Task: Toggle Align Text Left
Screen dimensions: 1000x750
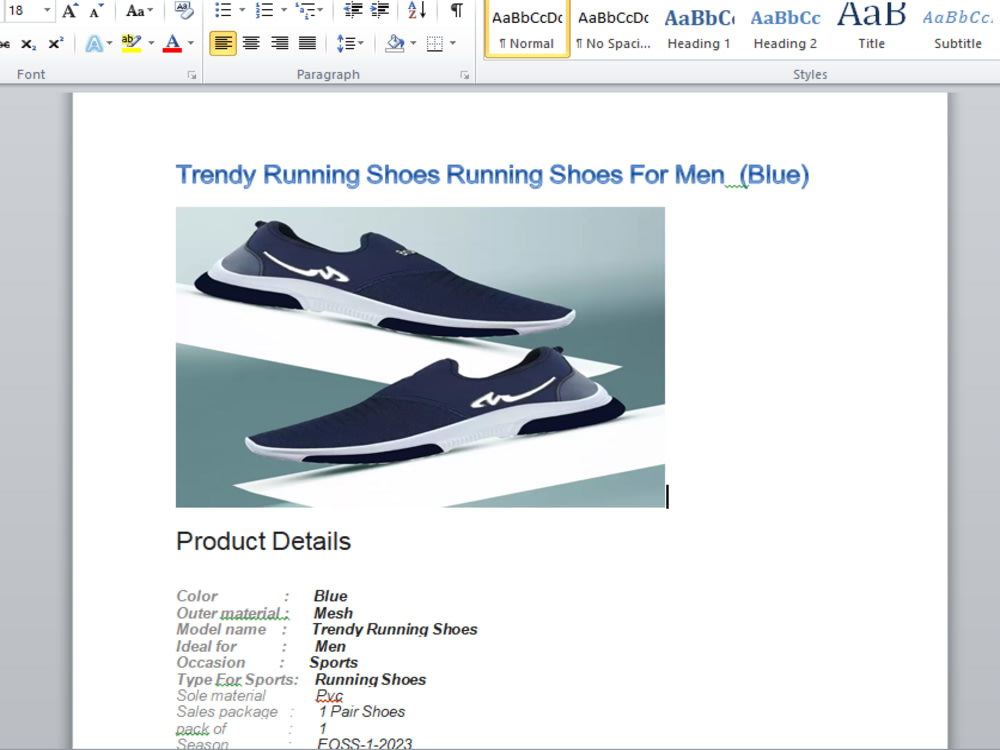Action: click(223, 43)
